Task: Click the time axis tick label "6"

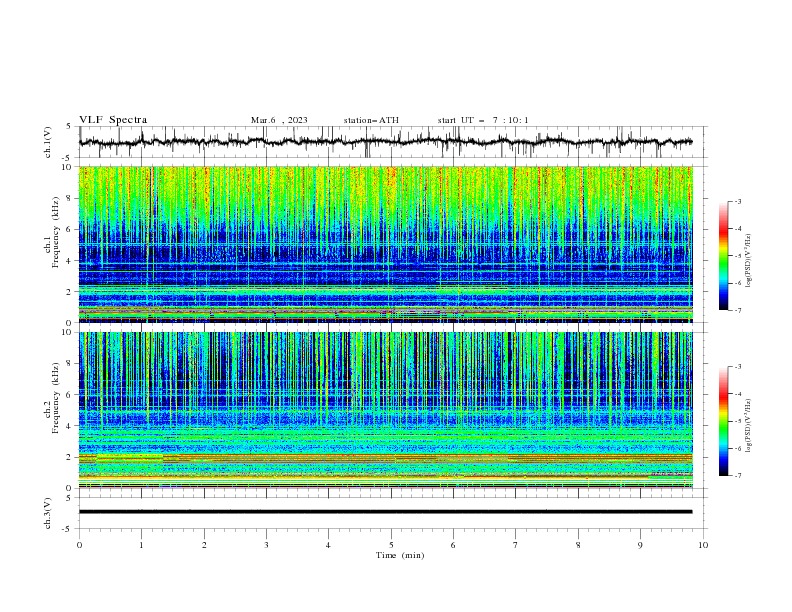Action: [x=454, y=545]
